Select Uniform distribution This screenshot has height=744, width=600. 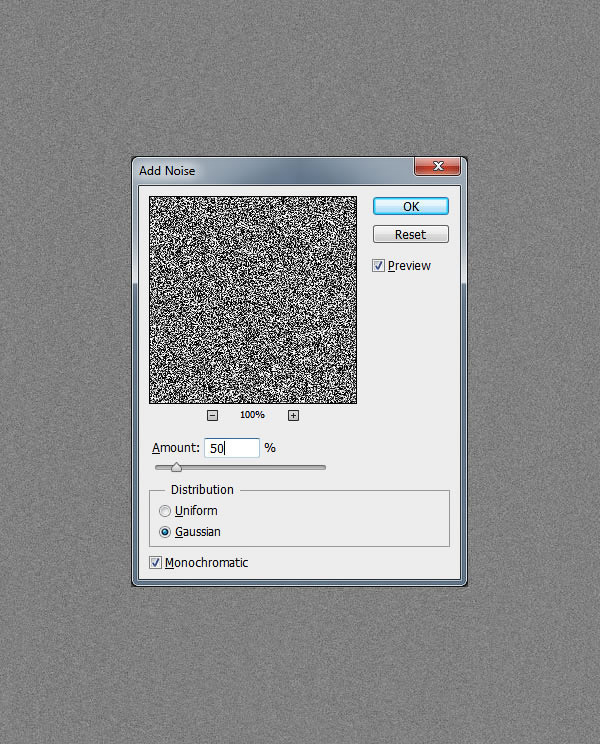[165, 511]
